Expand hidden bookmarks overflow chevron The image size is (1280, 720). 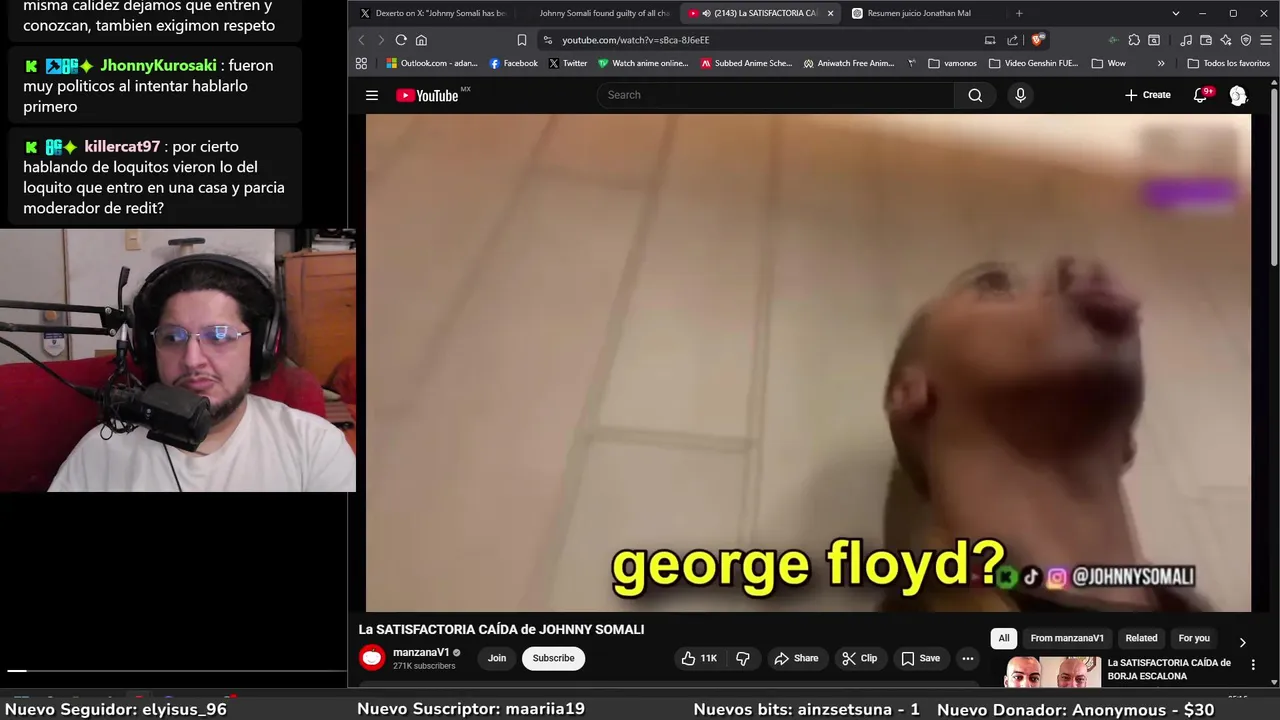click(1161, 63)
